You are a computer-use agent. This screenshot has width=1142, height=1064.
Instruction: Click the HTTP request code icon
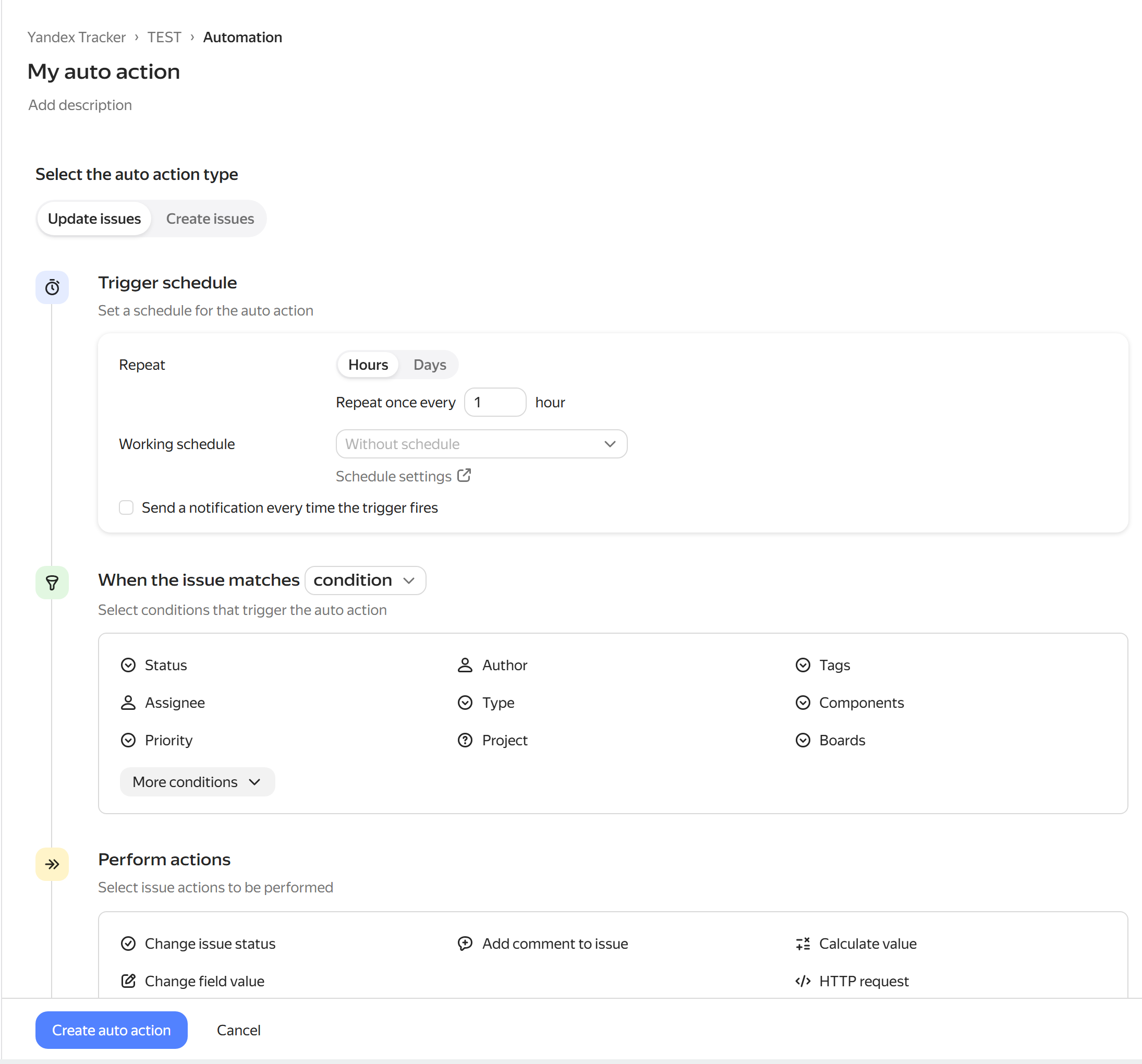(803, 981)
